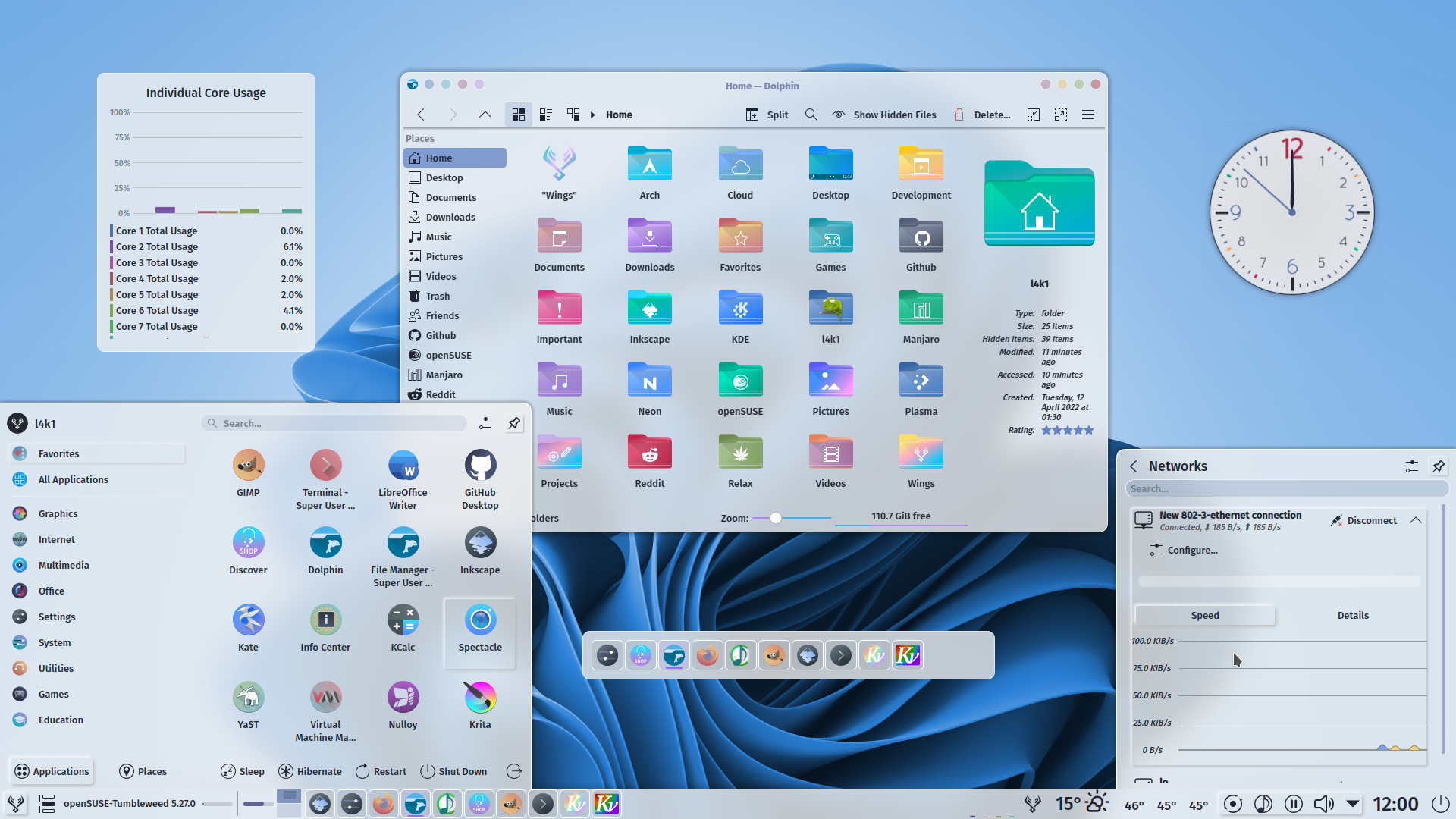This screenshot has height=819, width=1456.
Task: Open GIMP from the launcher favorites
Action: click(x=248, y=473)
